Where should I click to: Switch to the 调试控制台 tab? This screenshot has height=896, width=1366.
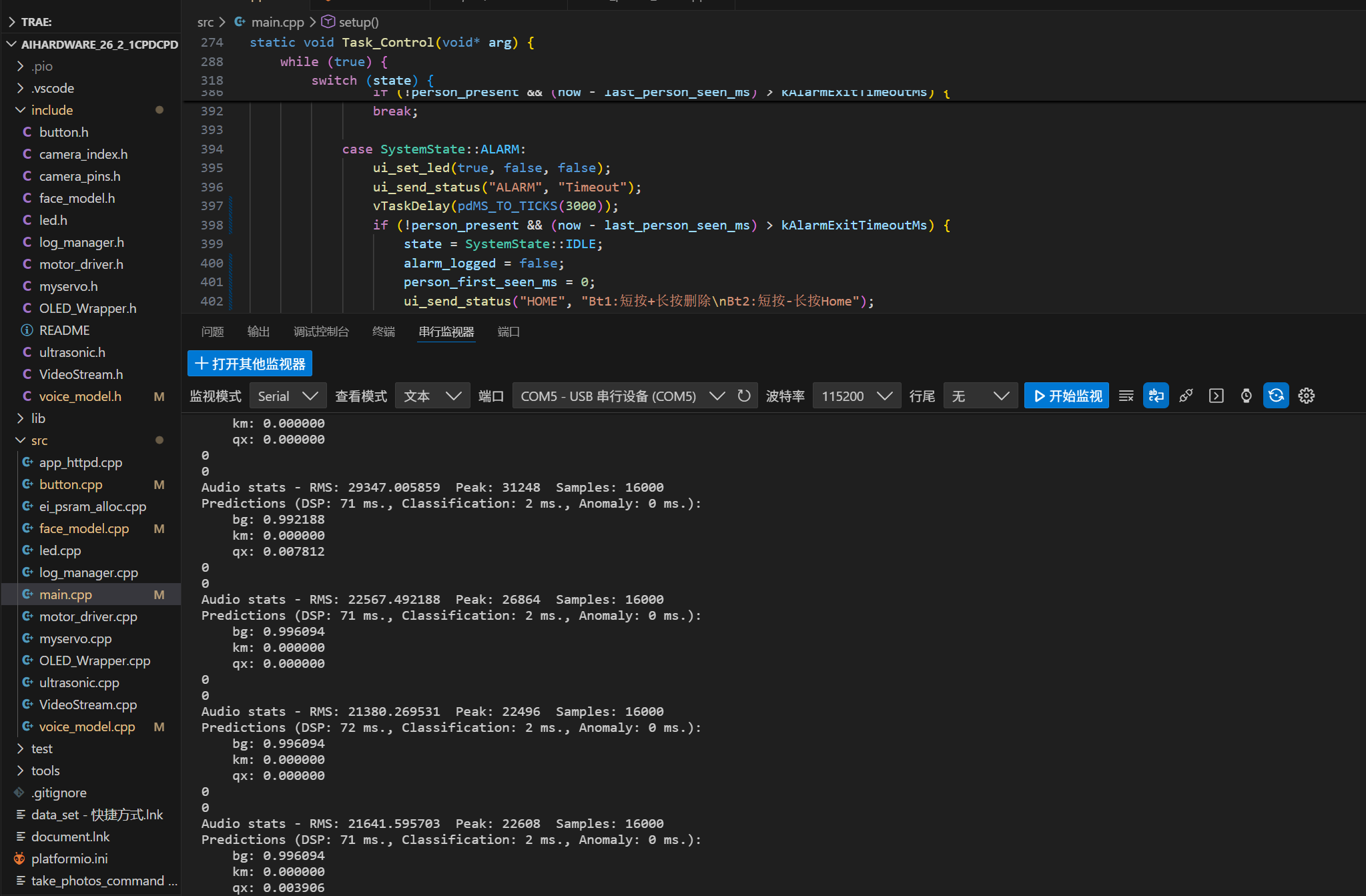pyautogui.click(x=321, y=332)
